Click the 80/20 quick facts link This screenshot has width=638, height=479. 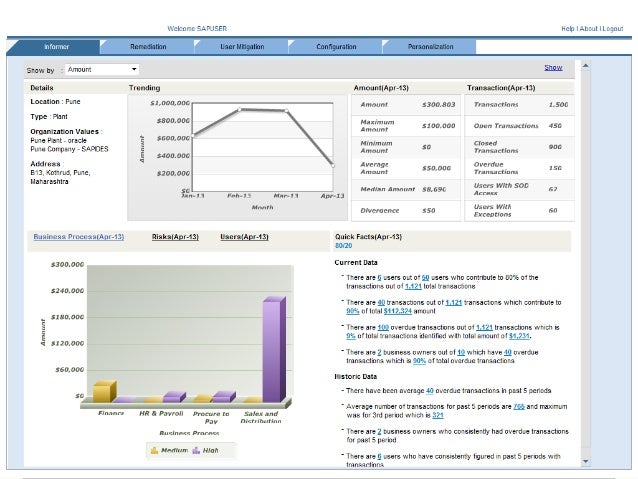[343, 246]
